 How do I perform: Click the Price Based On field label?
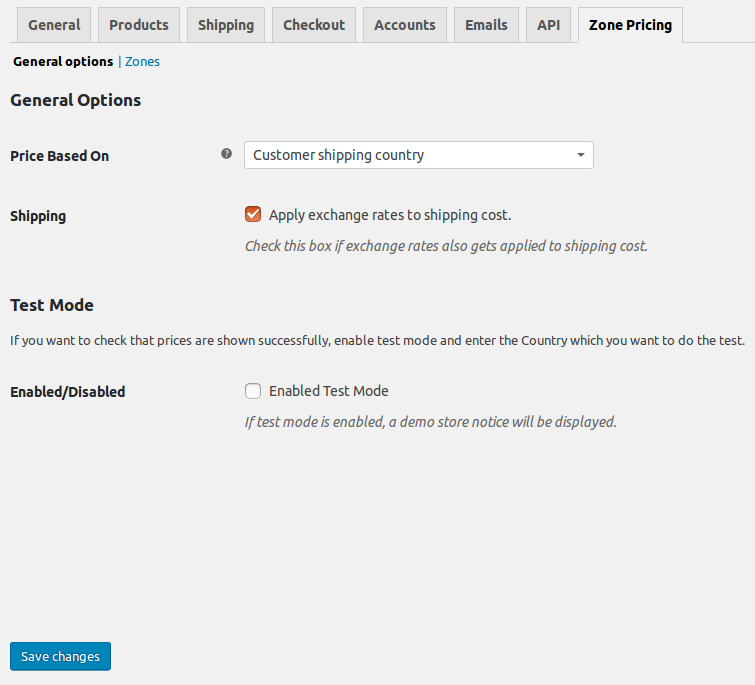[x=60, y=156]
